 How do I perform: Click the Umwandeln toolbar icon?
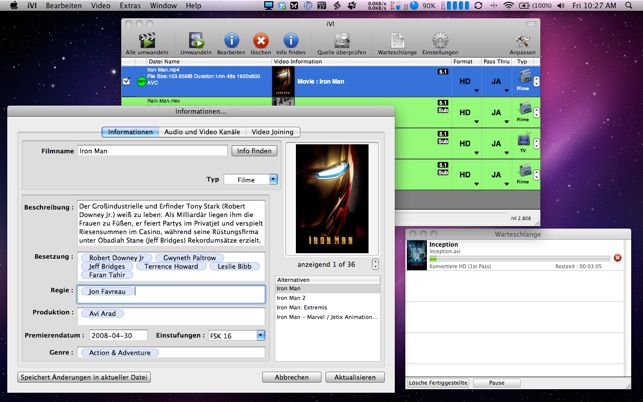click(196, 41)
